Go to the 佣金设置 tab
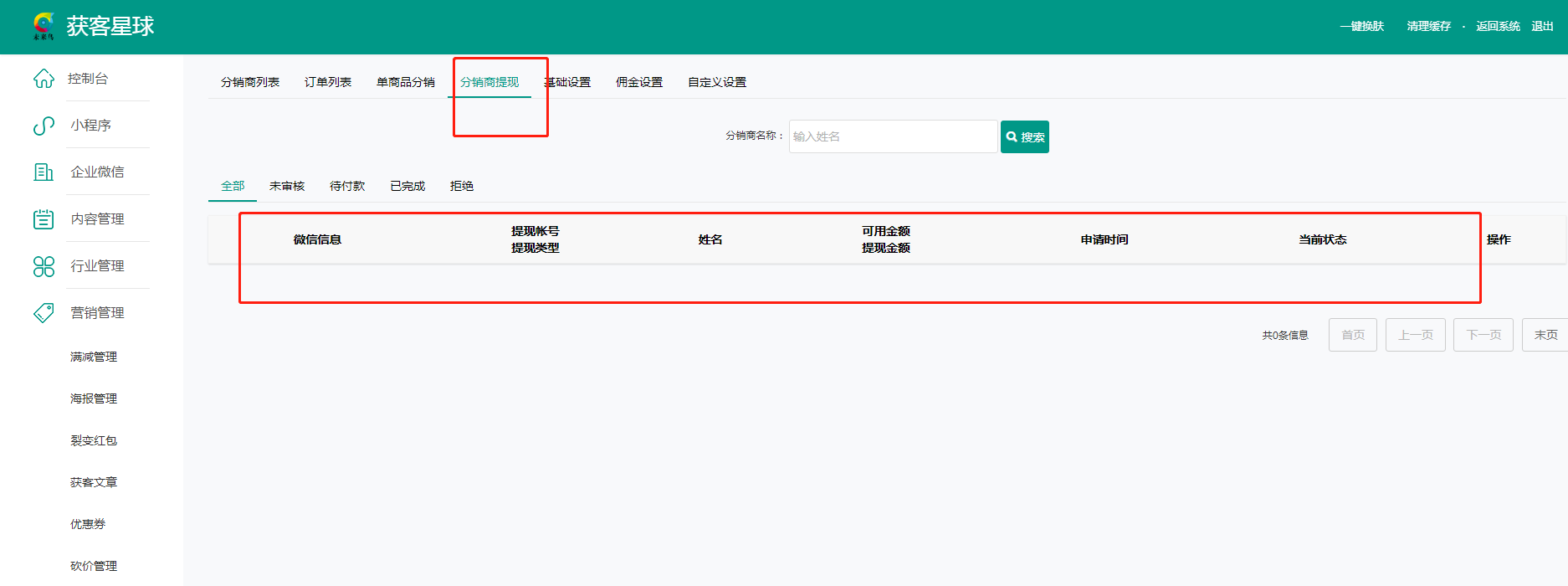The height and width of the screenshot is (586, 1568). click(x=638, y=82)
